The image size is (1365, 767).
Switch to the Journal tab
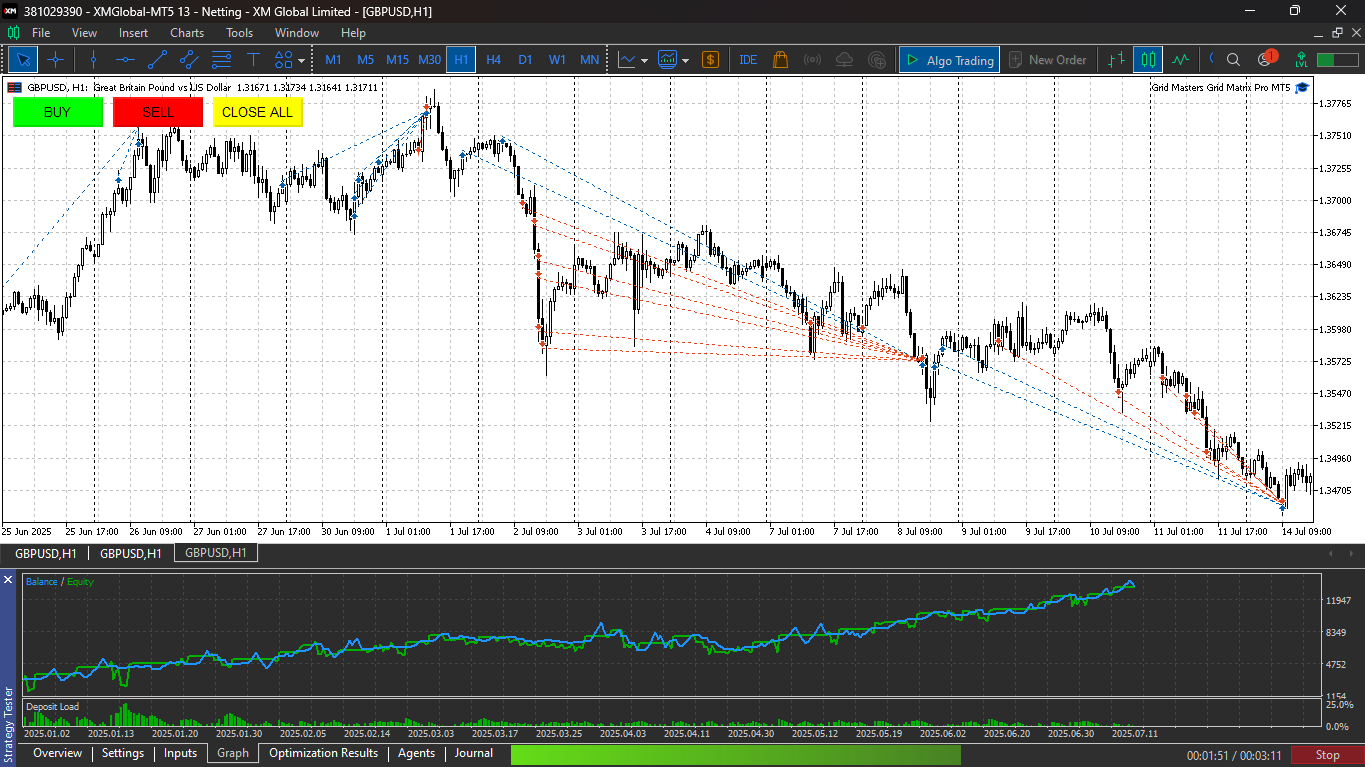tap(473, 753)
